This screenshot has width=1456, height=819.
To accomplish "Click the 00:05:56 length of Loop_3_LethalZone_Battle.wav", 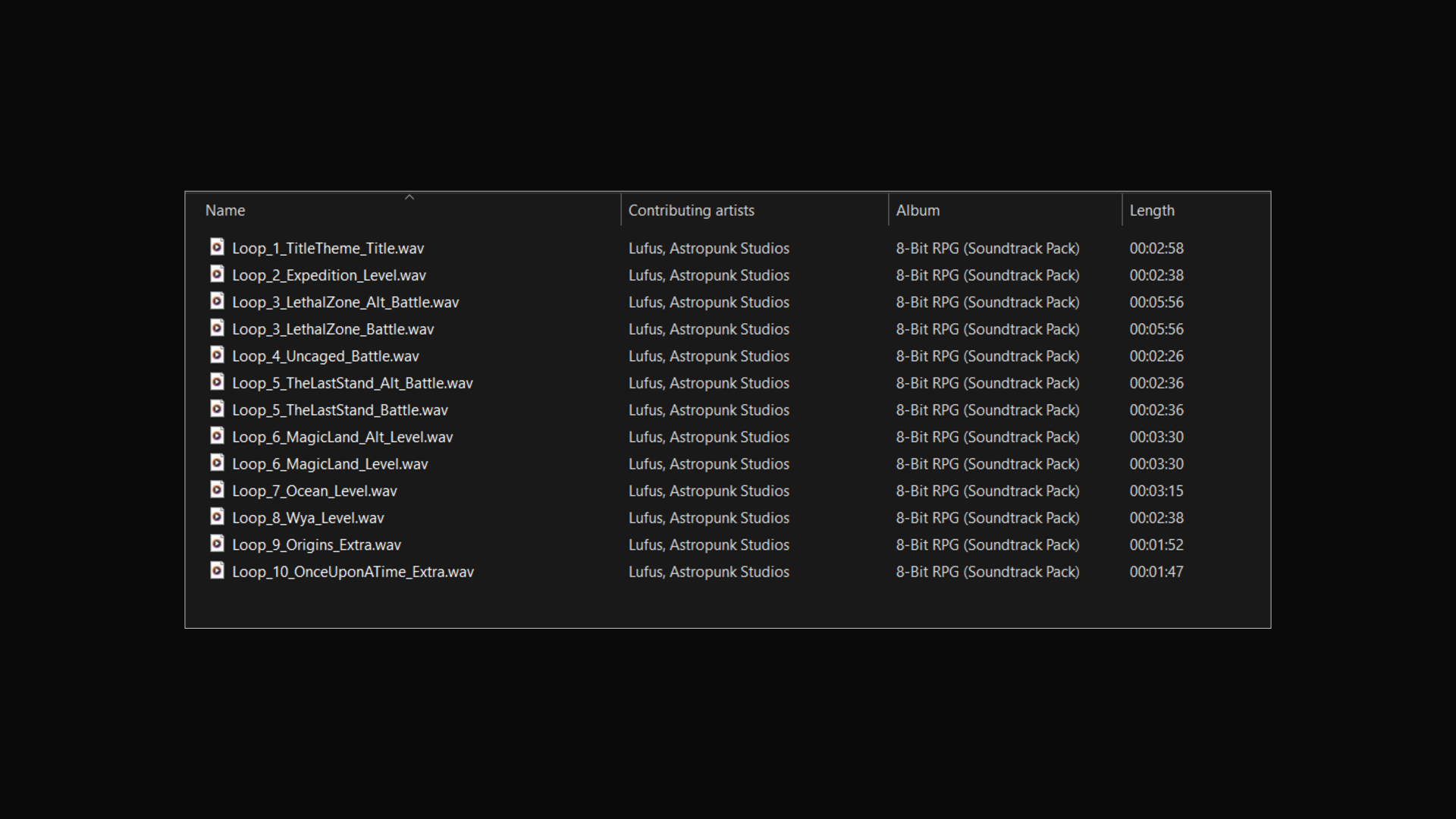I will pos(1156,329).
